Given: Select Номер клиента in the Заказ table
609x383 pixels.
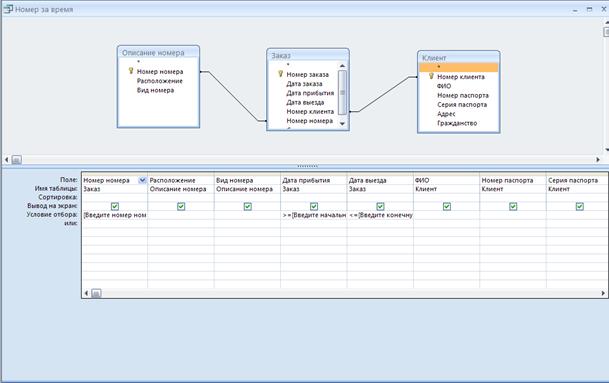Looking at the screenshot, I should [310, 111].
